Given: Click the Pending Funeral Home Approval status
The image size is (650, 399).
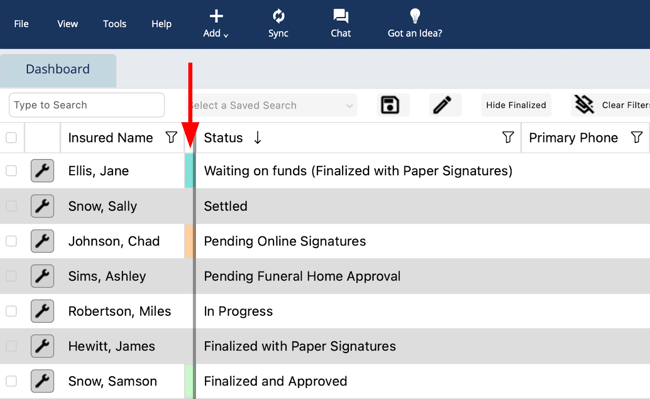Looking at the screenshot, I should pos(302,276).
